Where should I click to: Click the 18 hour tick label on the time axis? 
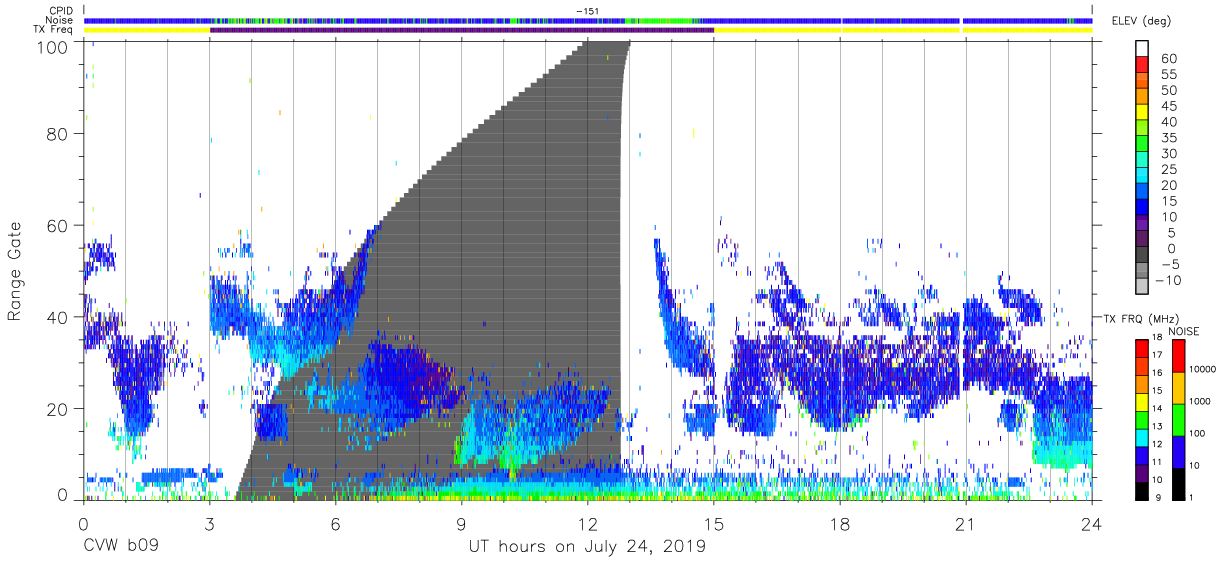pos(840,522)
